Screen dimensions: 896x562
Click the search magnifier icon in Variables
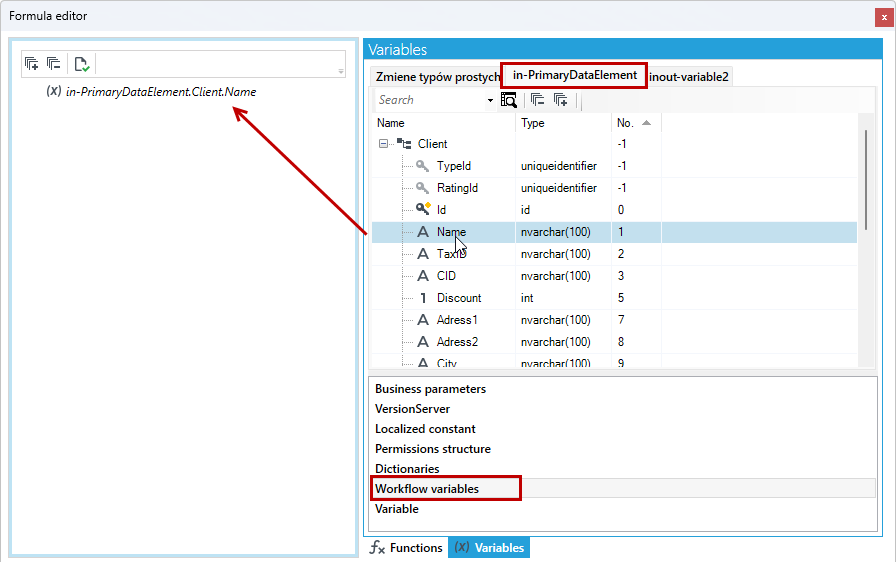[509, 100]
